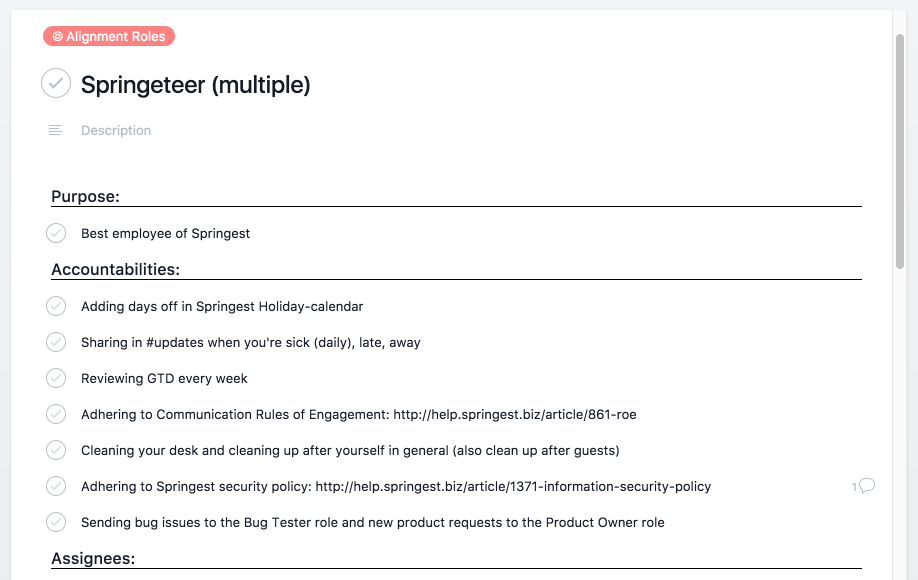Screen dimensions: 918x580
Task: Select the Accountabilities: section heading
Action: coord(115,269)
